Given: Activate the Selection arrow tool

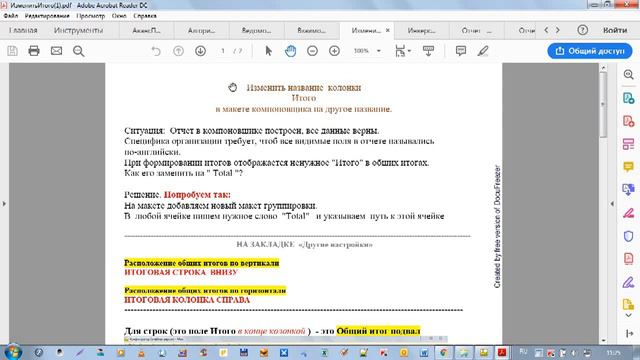Looking at the screenshot, I should tap(268, 51).
